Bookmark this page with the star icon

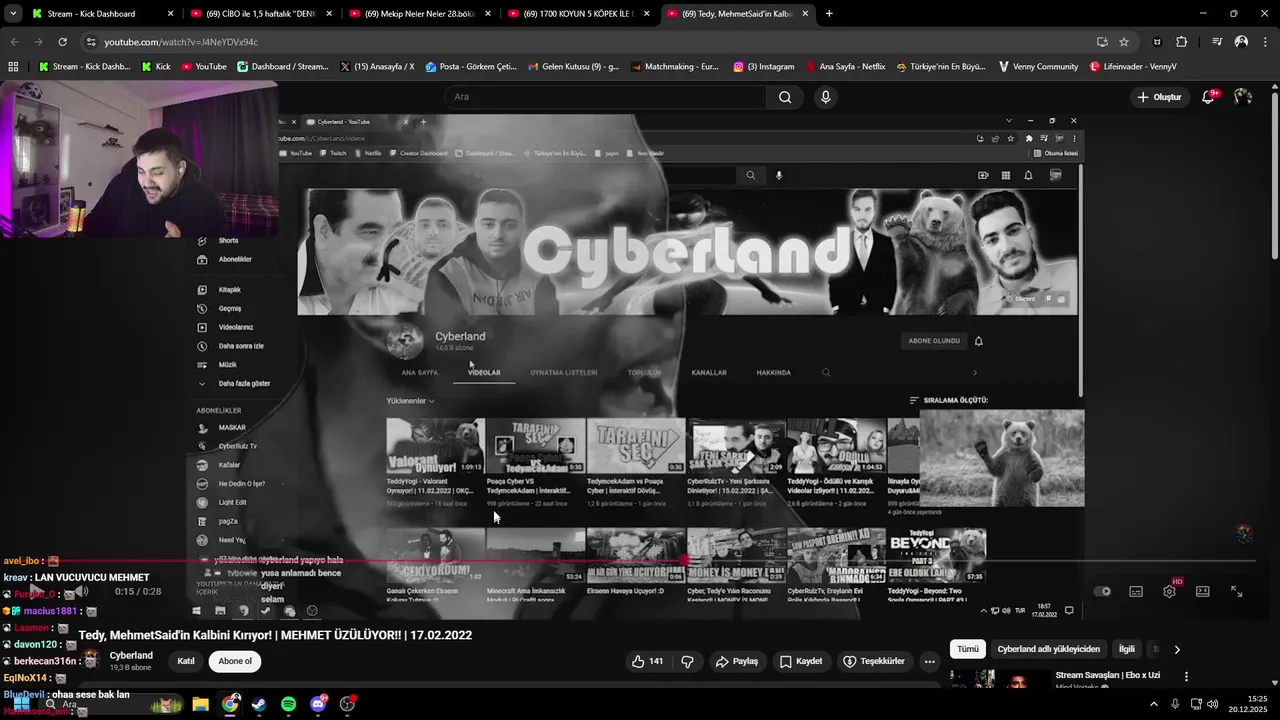point(1124,42)
